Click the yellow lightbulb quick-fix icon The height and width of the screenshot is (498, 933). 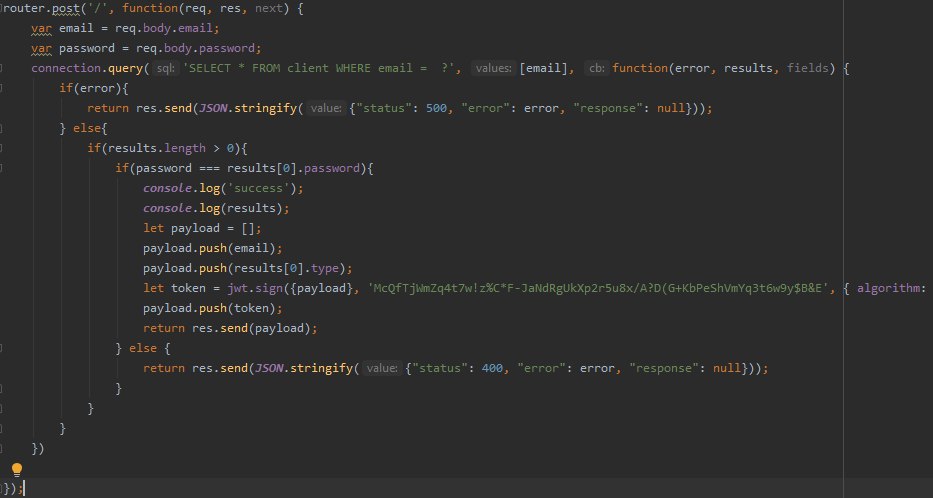(17, 470)
